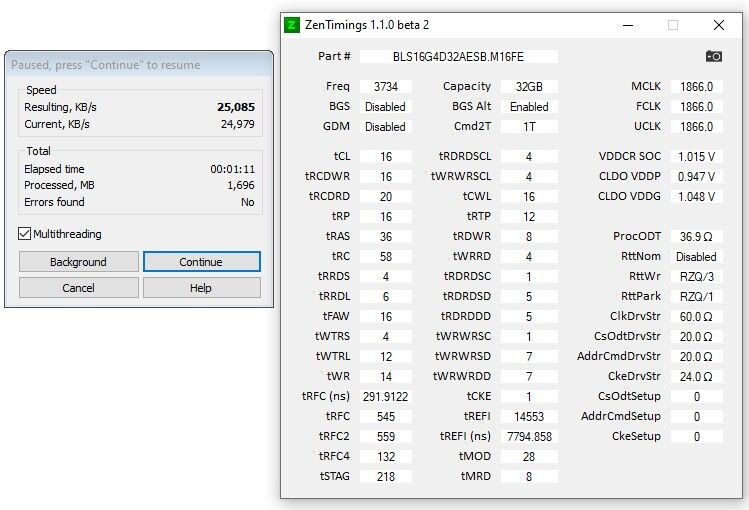Click the CLDO VDDG value 1.048 V
Image resolution: width=749 pixels, height=510 pixels.
pos(696,197)
